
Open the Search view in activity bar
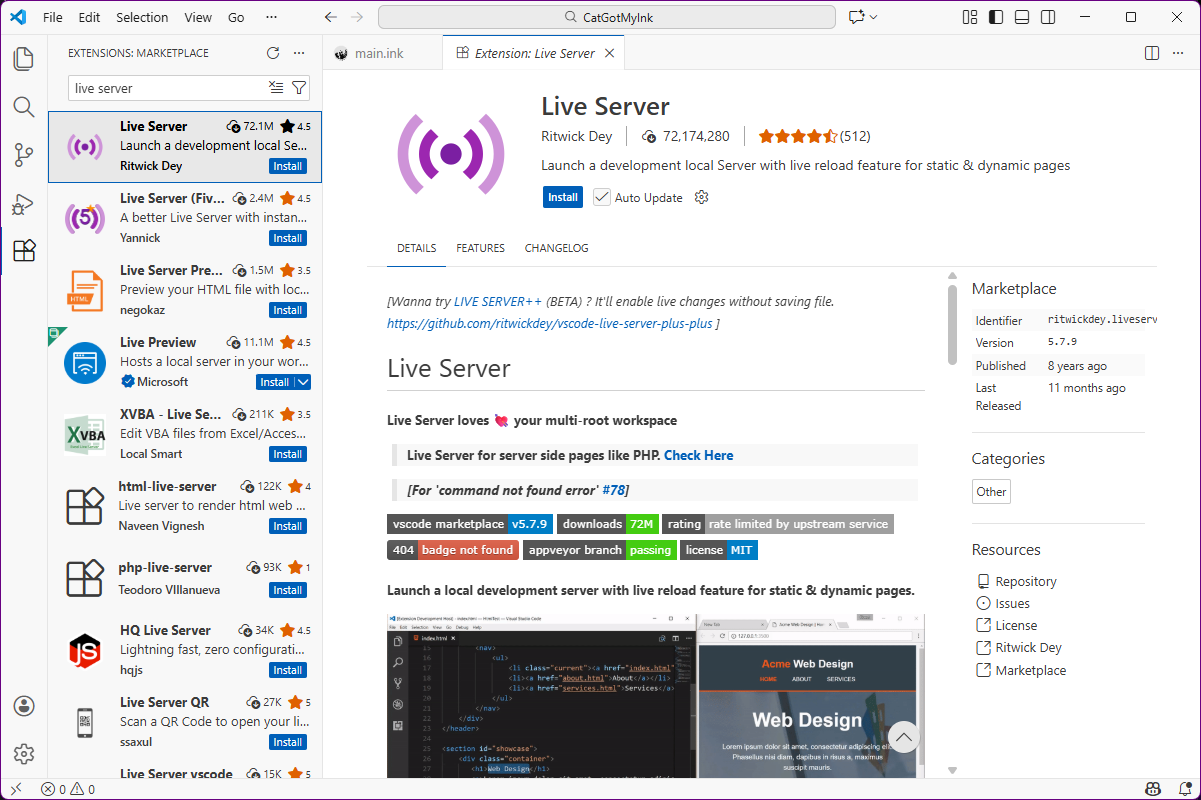(x=24, y=107)
